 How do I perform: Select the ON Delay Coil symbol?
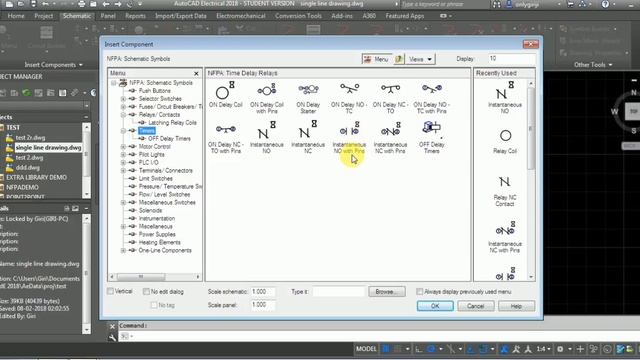225,95
